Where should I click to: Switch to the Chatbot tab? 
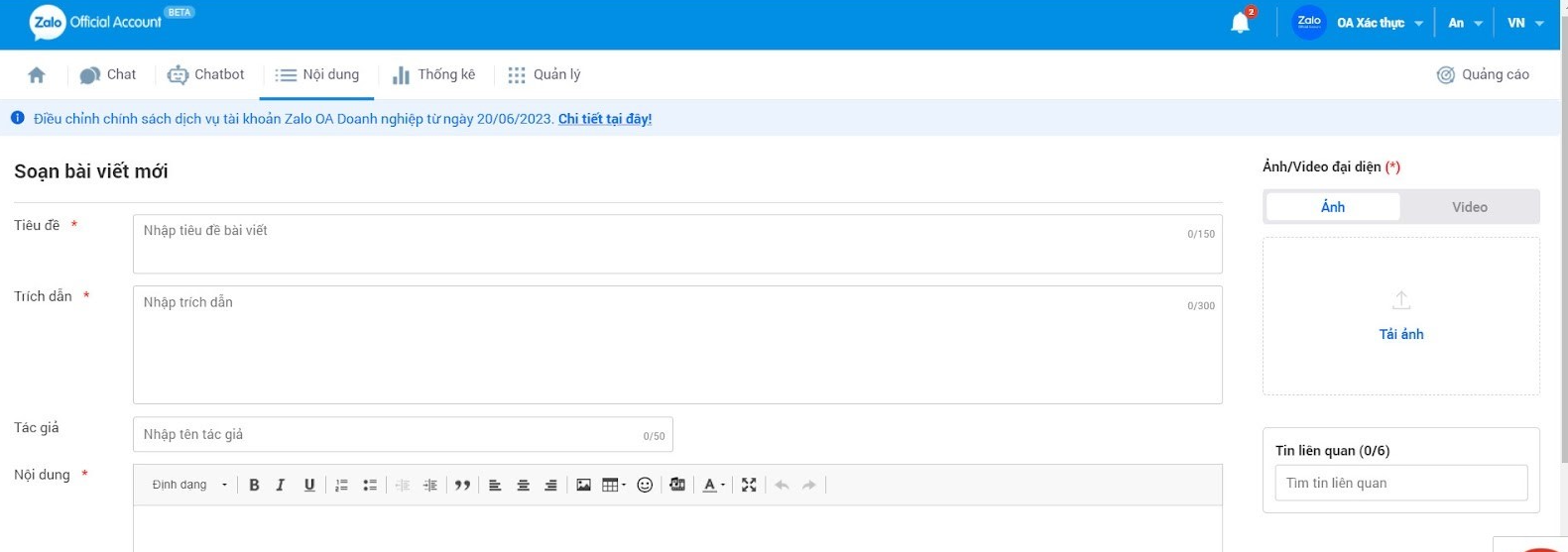click(206, 75)
